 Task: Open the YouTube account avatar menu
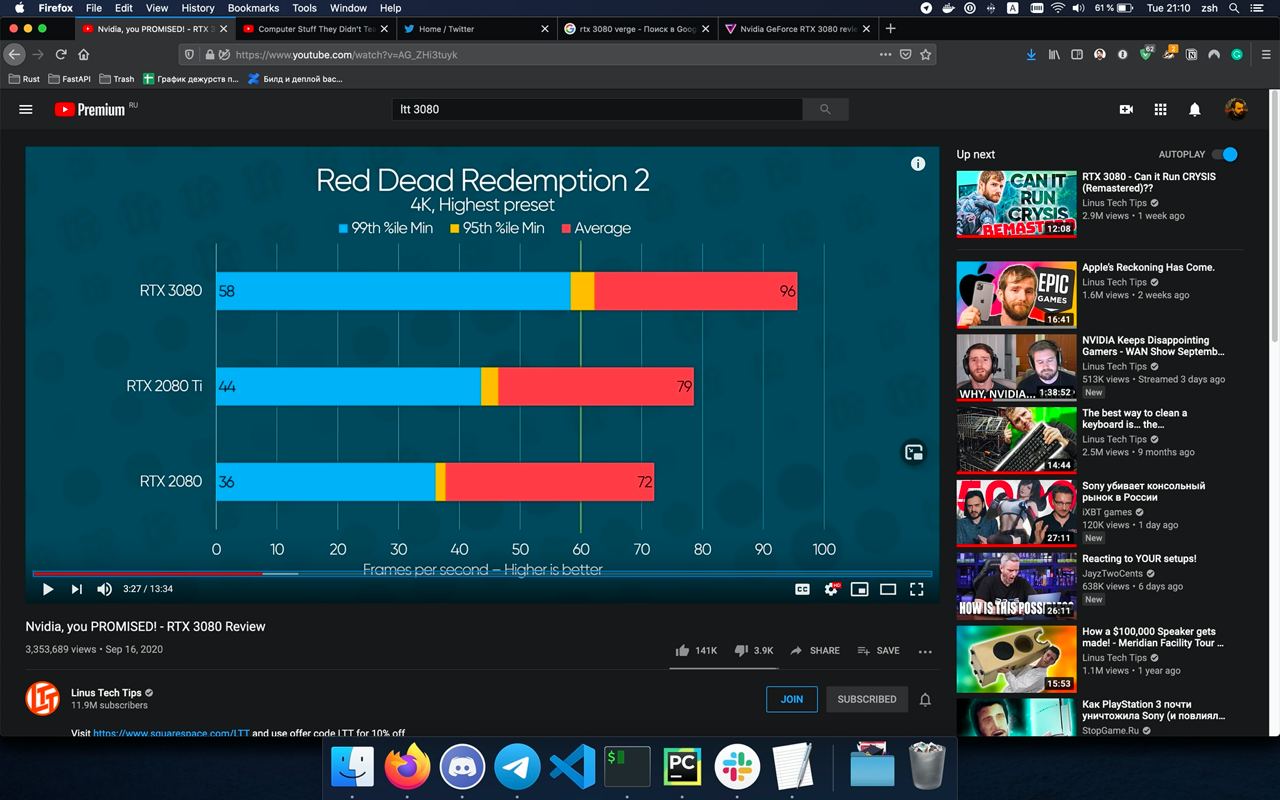(x=1236, y=109)
